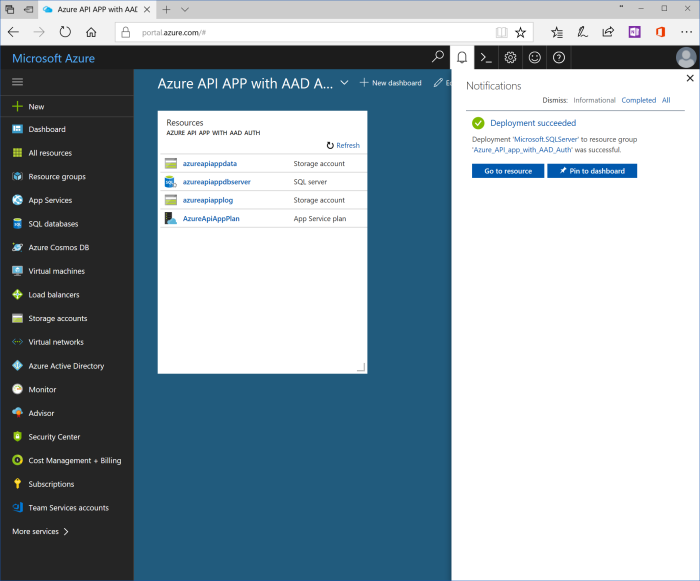Open the help question mark icon
Screen dimensions: 700x581
[558, 58]
